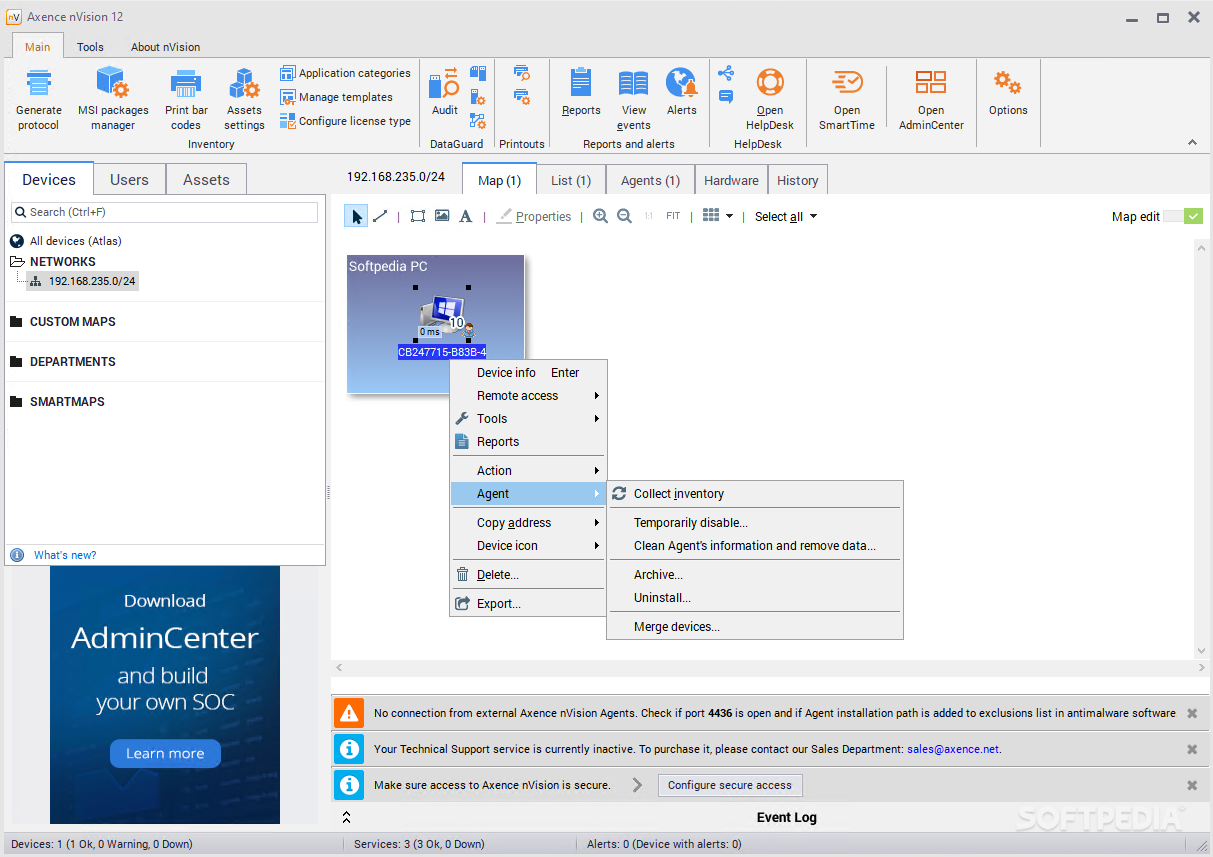Click sales@axence.net email link

click(953, 749)
